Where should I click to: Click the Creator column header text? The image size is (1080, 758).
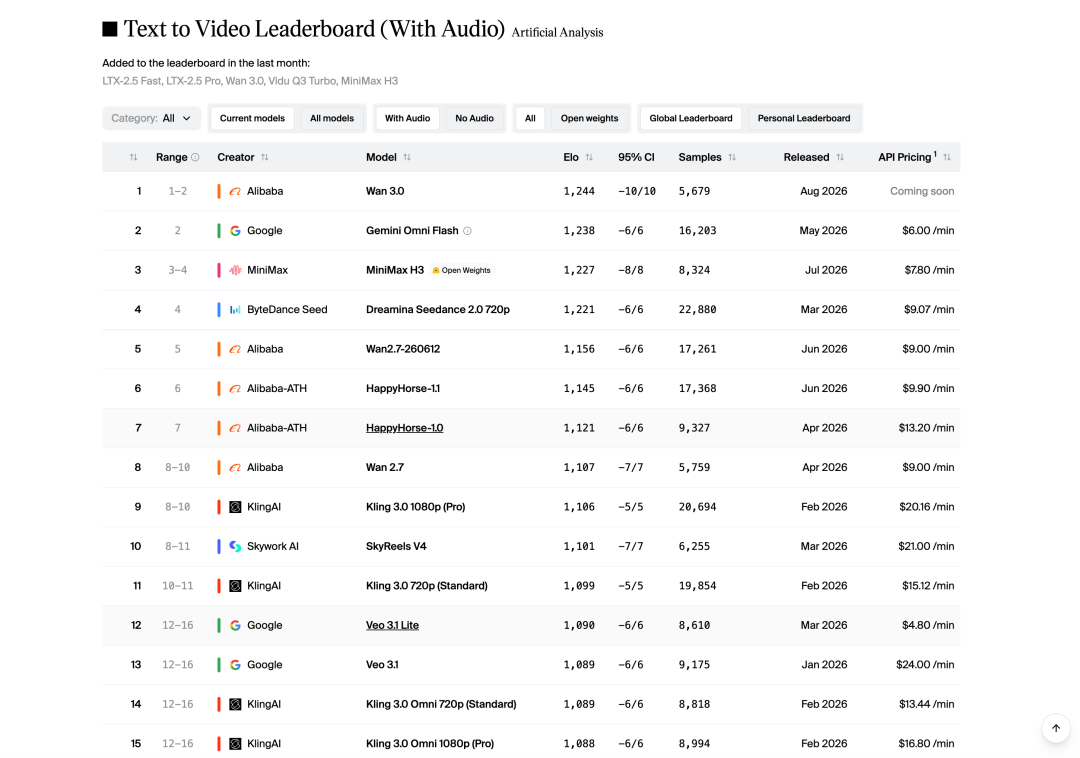pyautogui.click(x=236, y=158)
